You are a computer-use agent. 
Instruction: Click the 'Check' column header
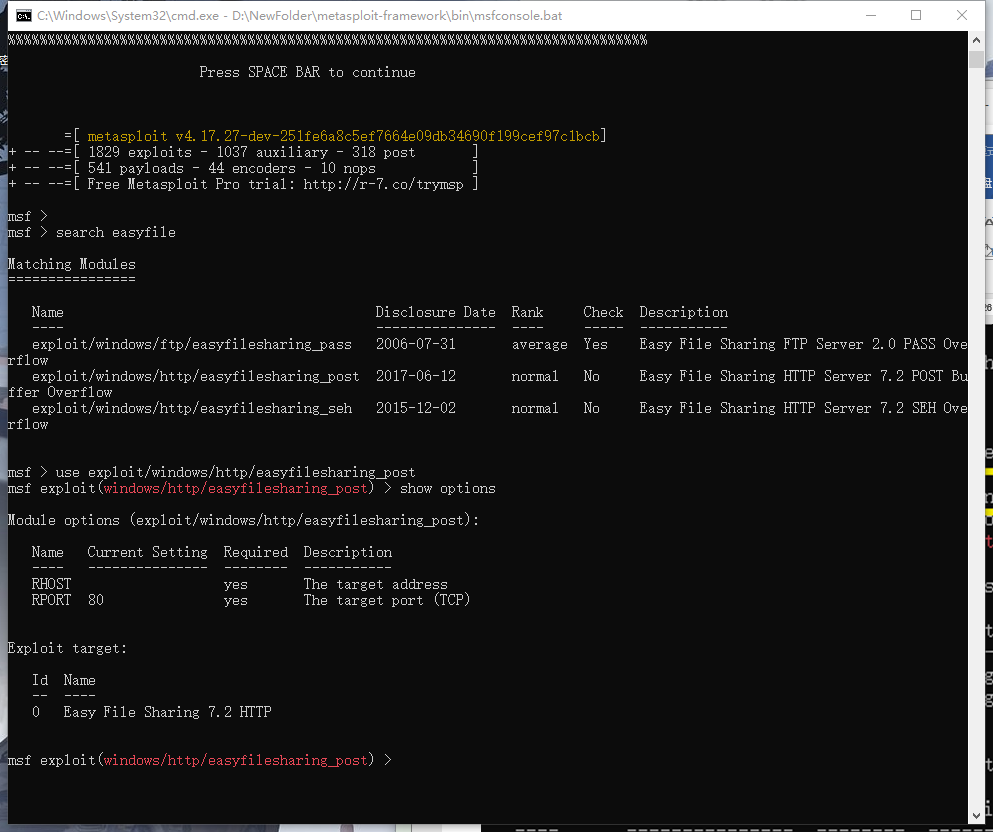603,312
